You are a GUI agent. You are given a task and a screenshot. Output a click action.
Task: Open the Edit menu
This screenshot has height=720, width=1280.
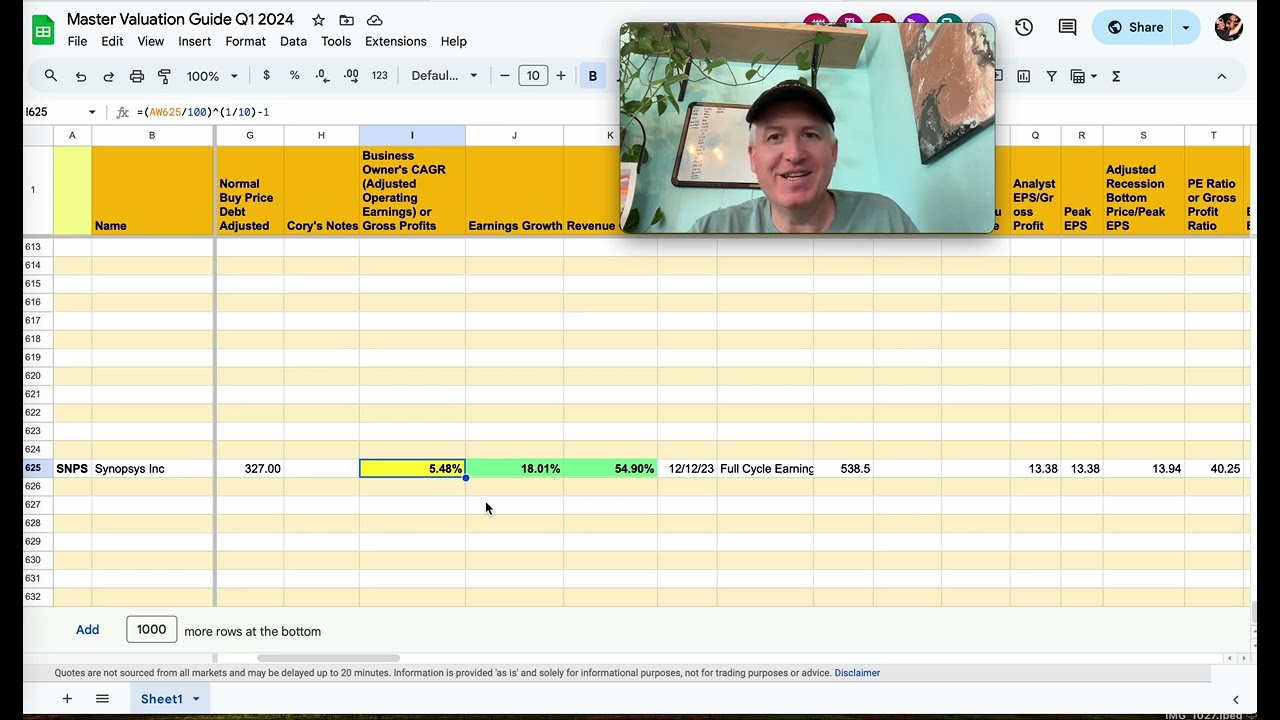(112, 41)
